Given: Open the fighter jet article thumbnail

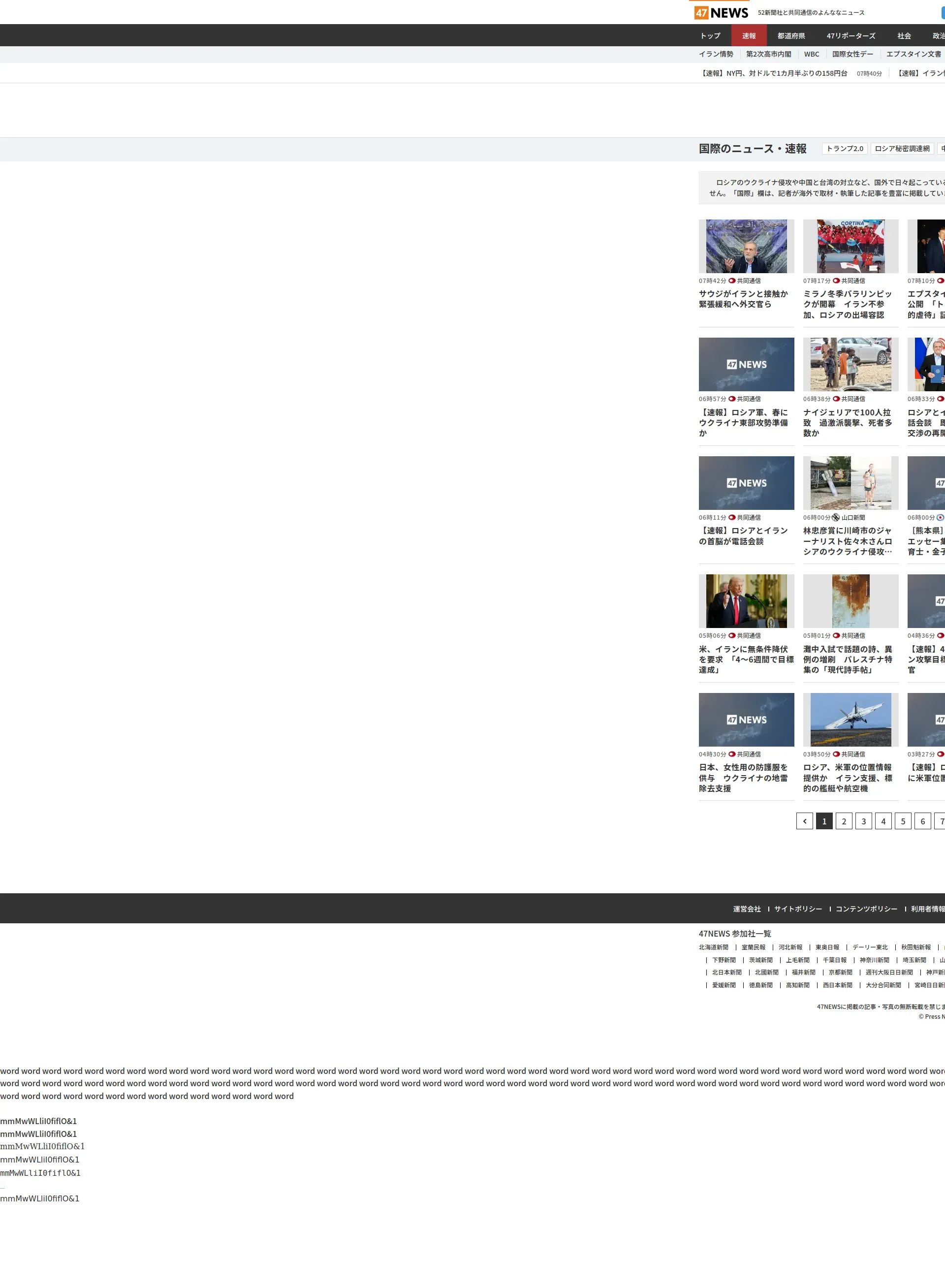Looking at the screenshot, I should [850, 720].
